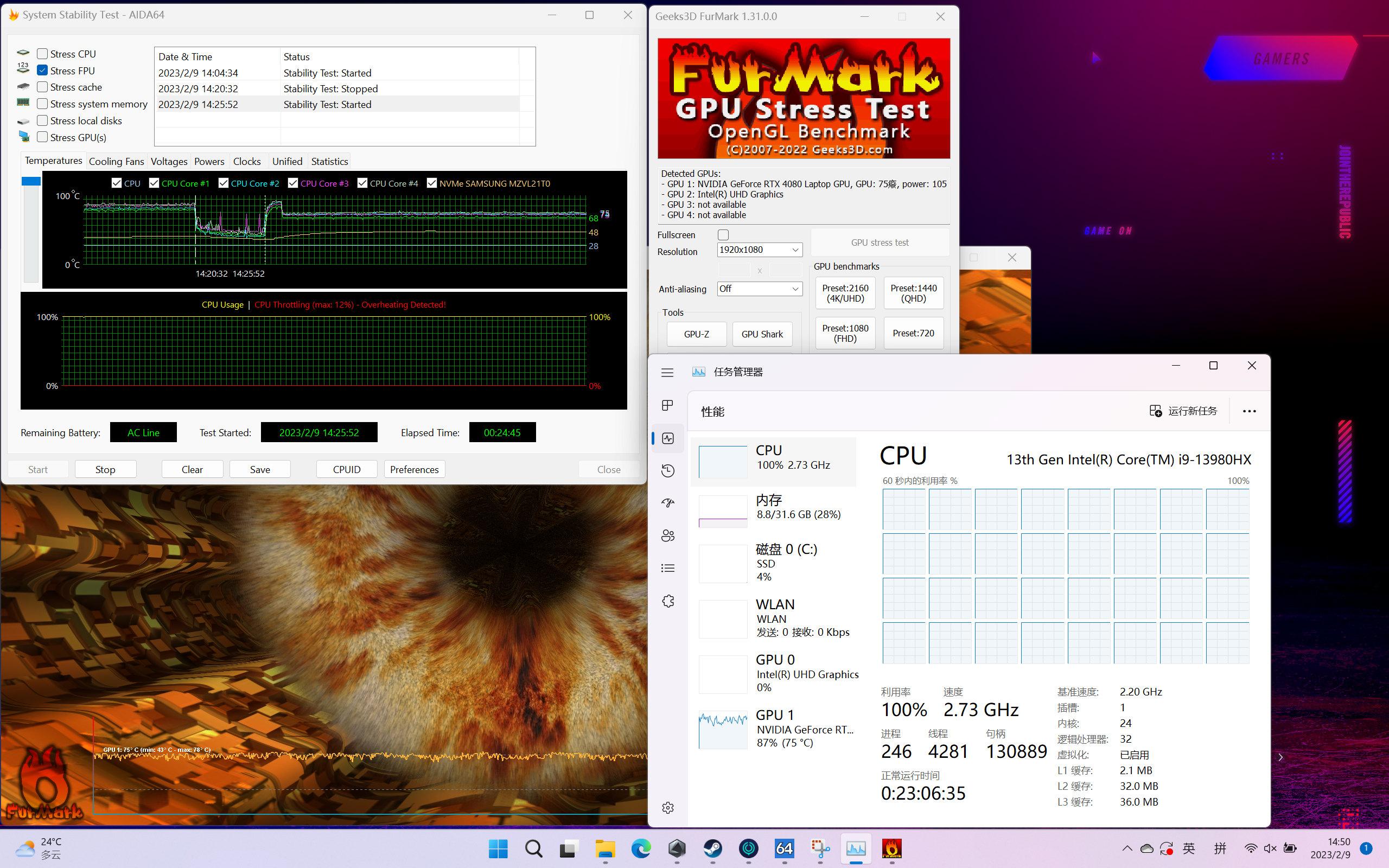This screenshot has height=868, width=1389.
Task: Click Steam icon in taskbar
Action: (x=713, y=848)
